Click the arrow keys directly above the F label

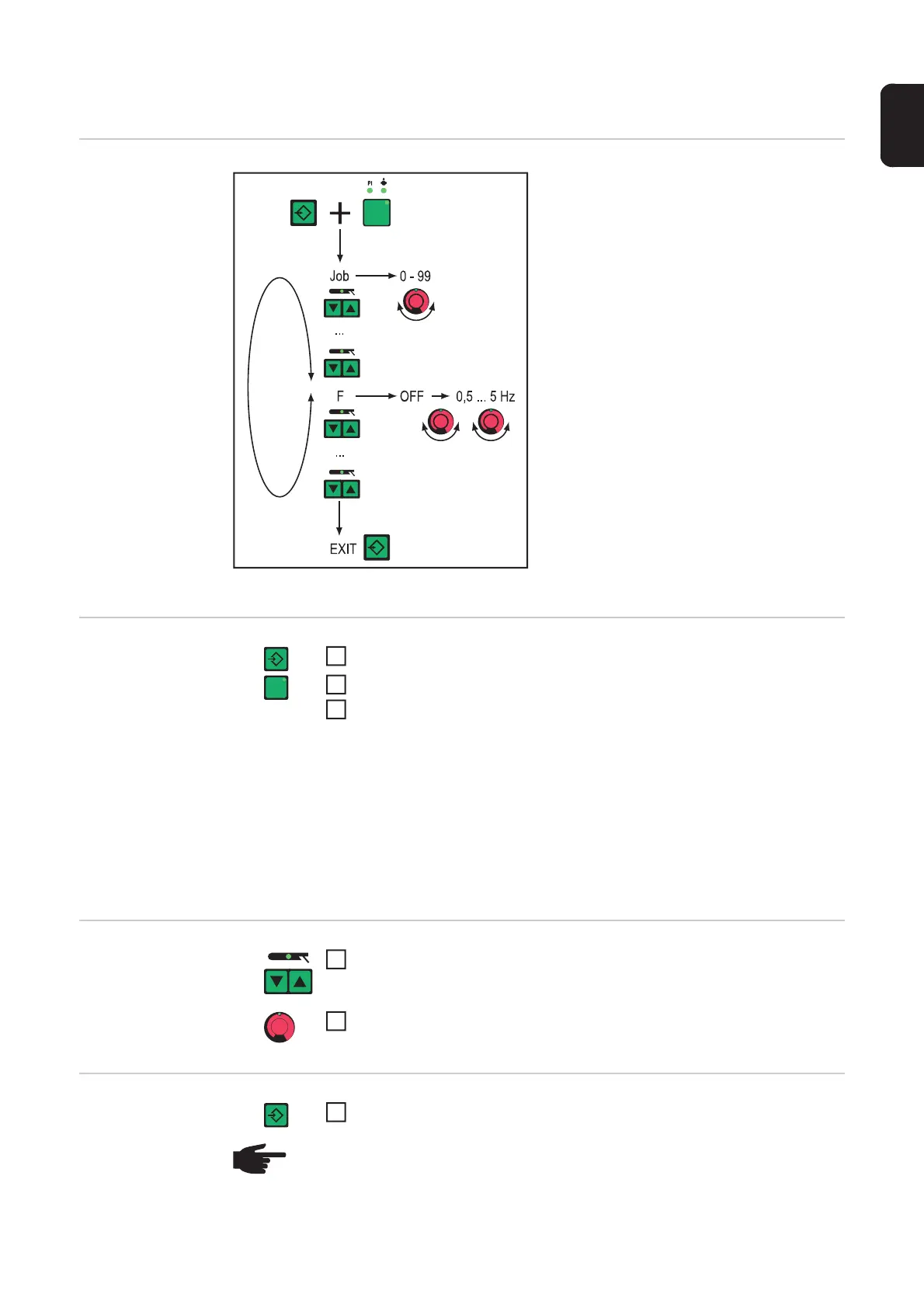click(342, 368)
